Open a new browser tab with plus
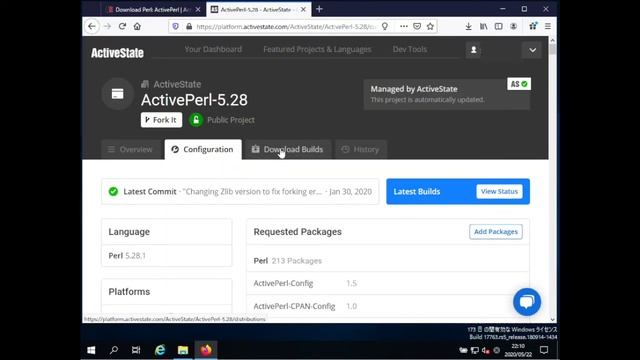Viewport: 640px width, 360px height. click(319, 9)
